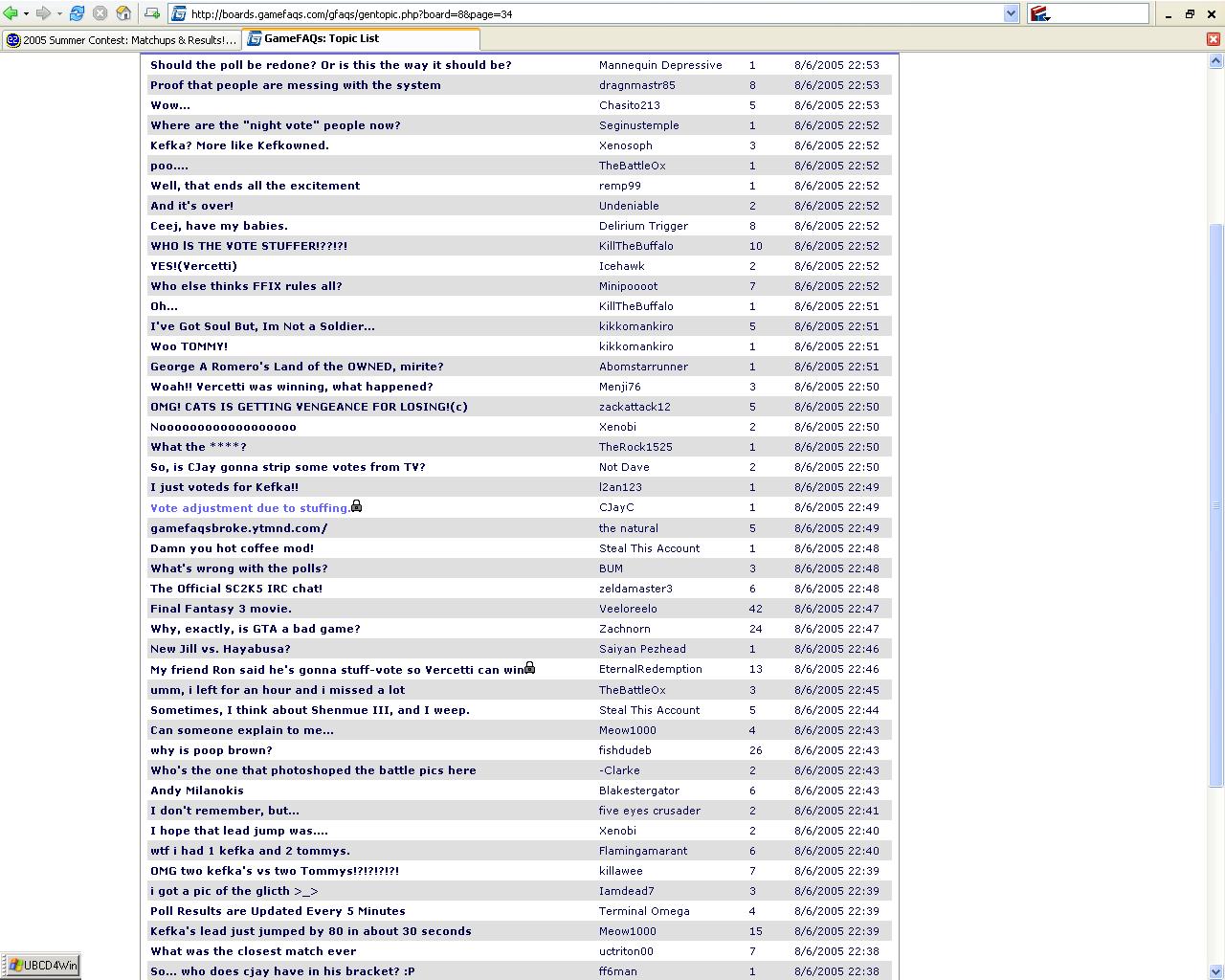Open the Forward button history dropdown
This screenshot has height=980, width=1225.
click(x=59, y=13)
